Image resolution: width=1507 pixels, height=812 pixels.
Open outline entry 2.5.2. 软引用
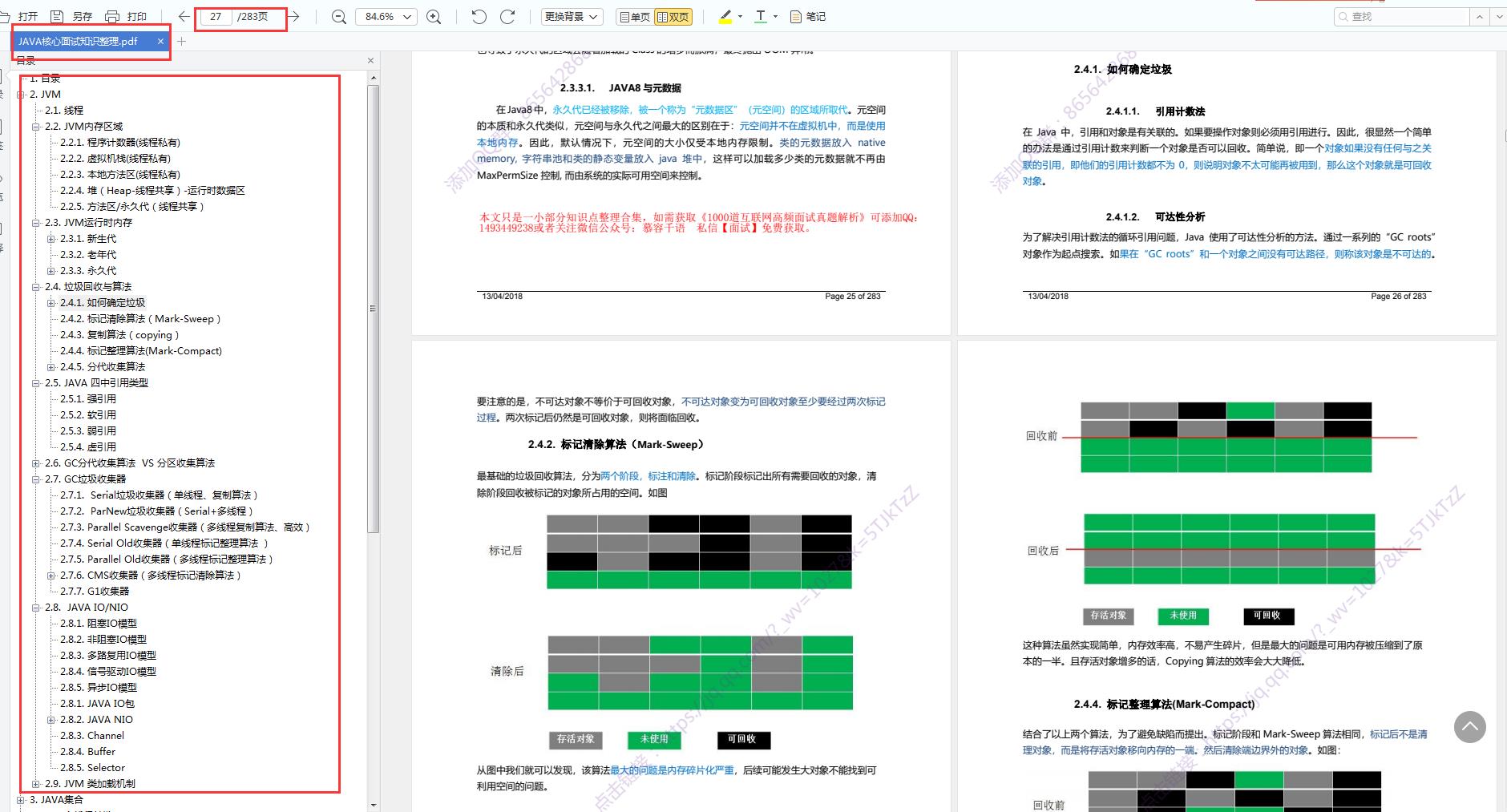pyautogui.click(x=88, y=415)
